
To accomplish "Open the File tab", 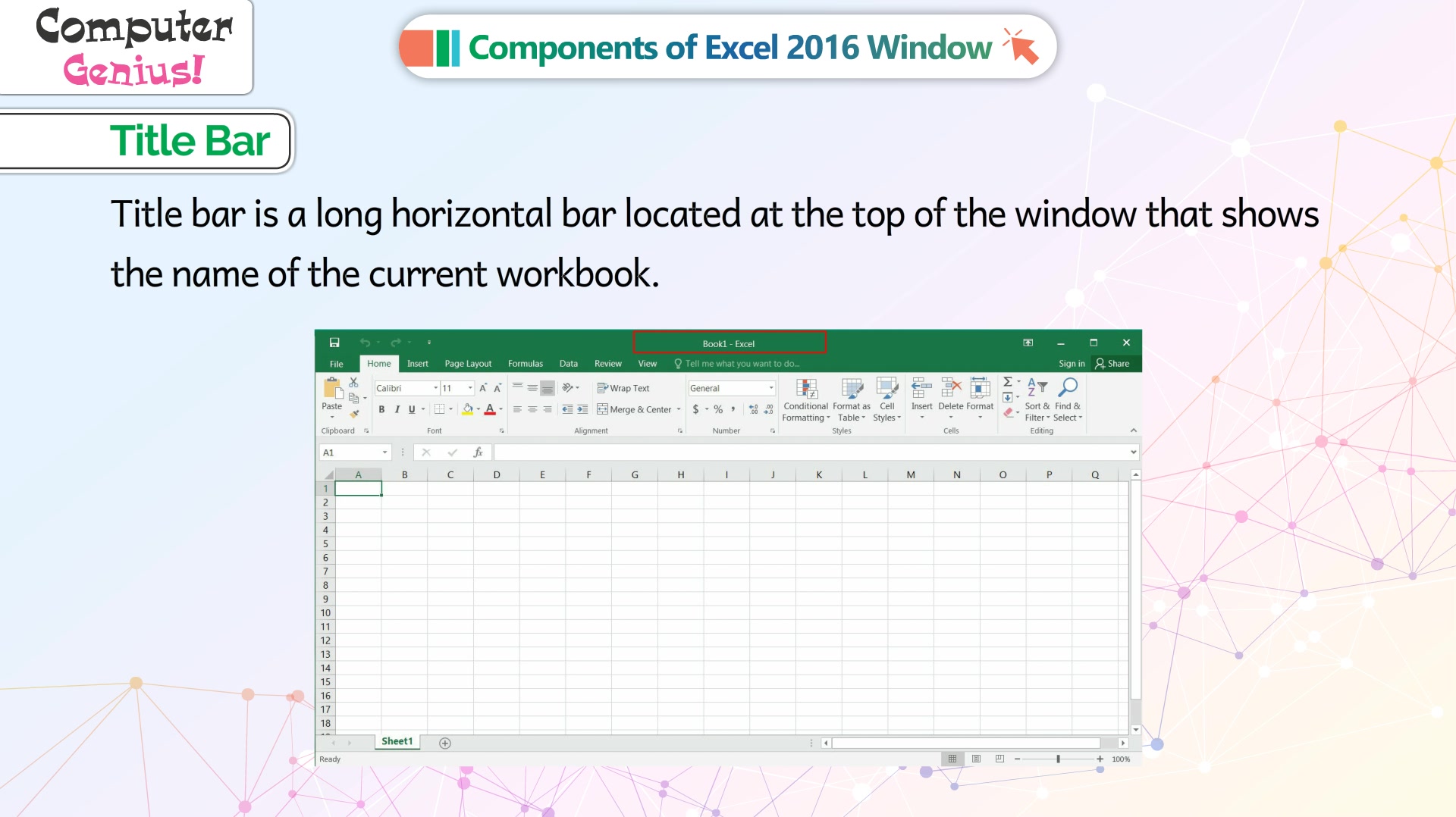I will point(337,364).
